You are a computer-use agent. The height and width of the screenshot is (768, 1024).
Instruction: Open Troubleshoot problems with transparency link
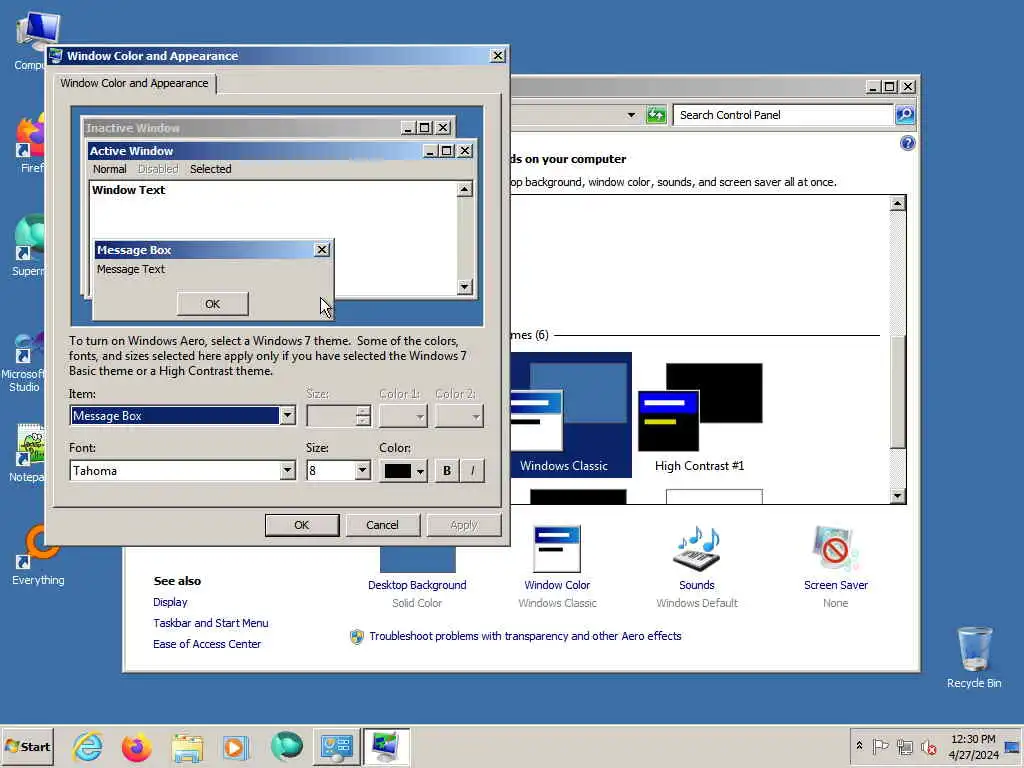pos(525,636)
